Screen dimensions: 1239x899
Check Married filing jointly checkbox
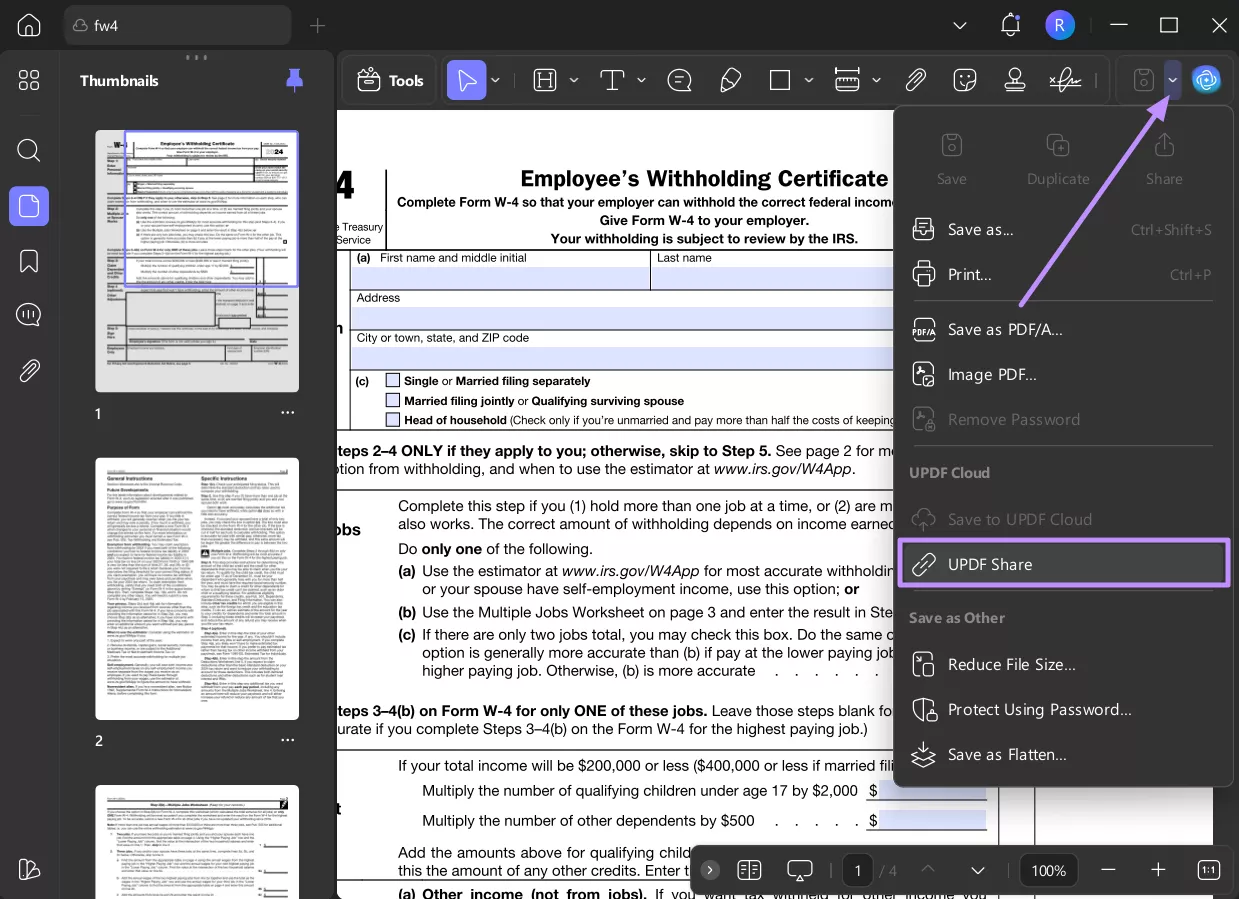pyautogui.click(x=393, y=400)
